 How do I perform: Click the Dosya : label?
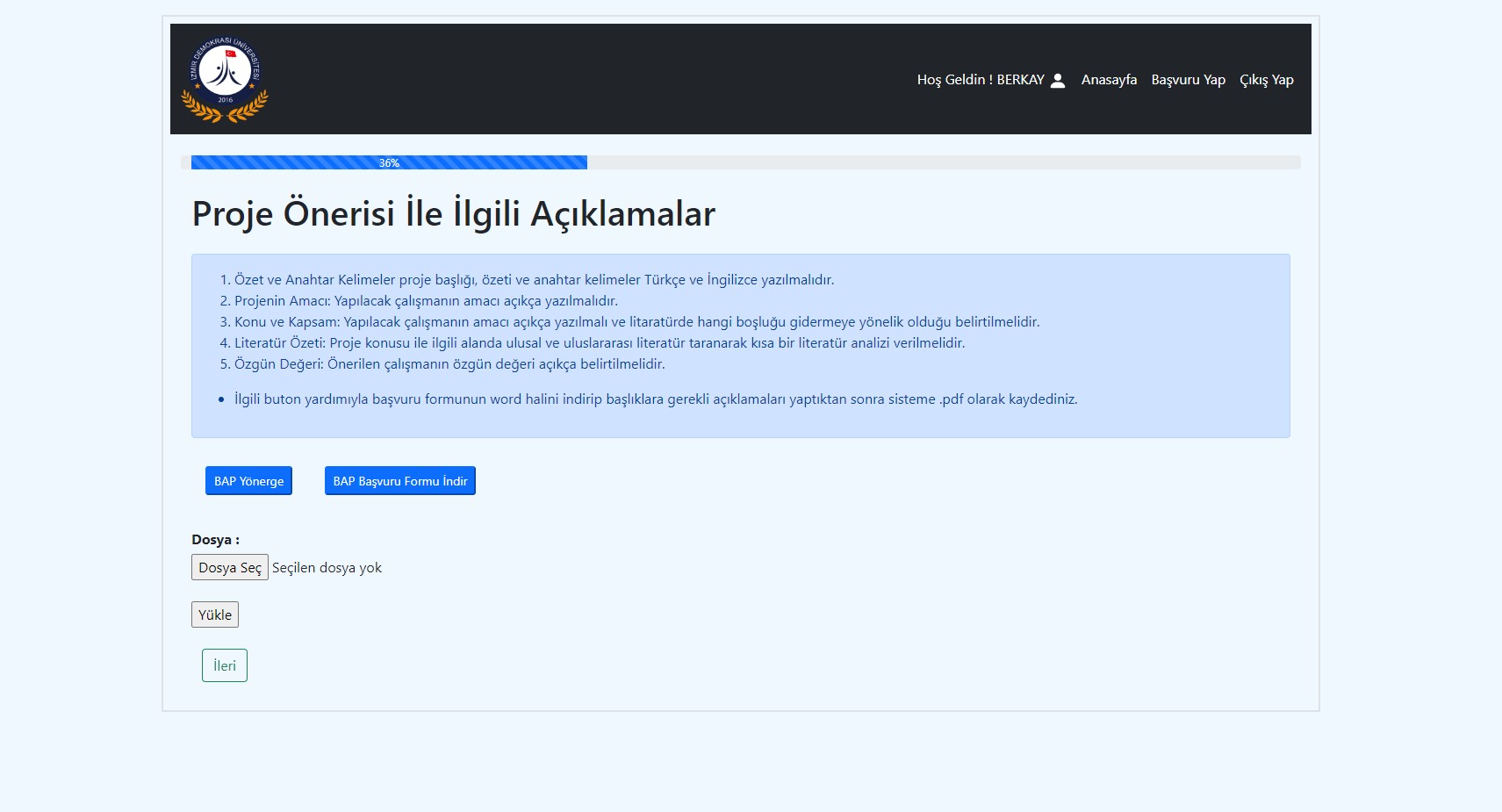[x=215, y=539]
